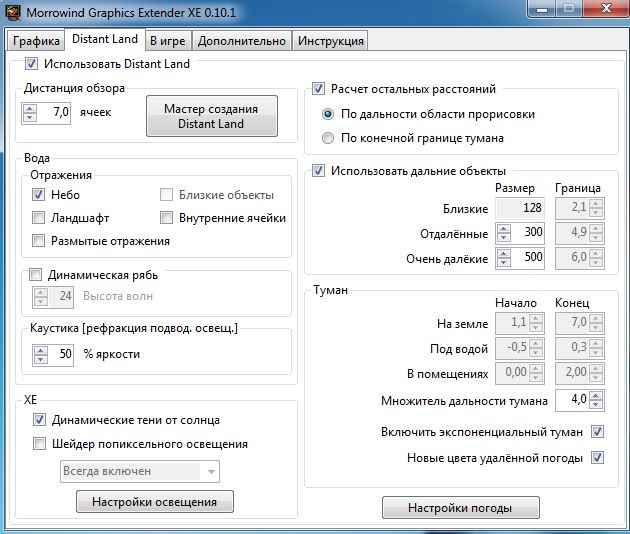
Task: Click the Отдалённые Граница 4,9 spinner
Action: 580,233
